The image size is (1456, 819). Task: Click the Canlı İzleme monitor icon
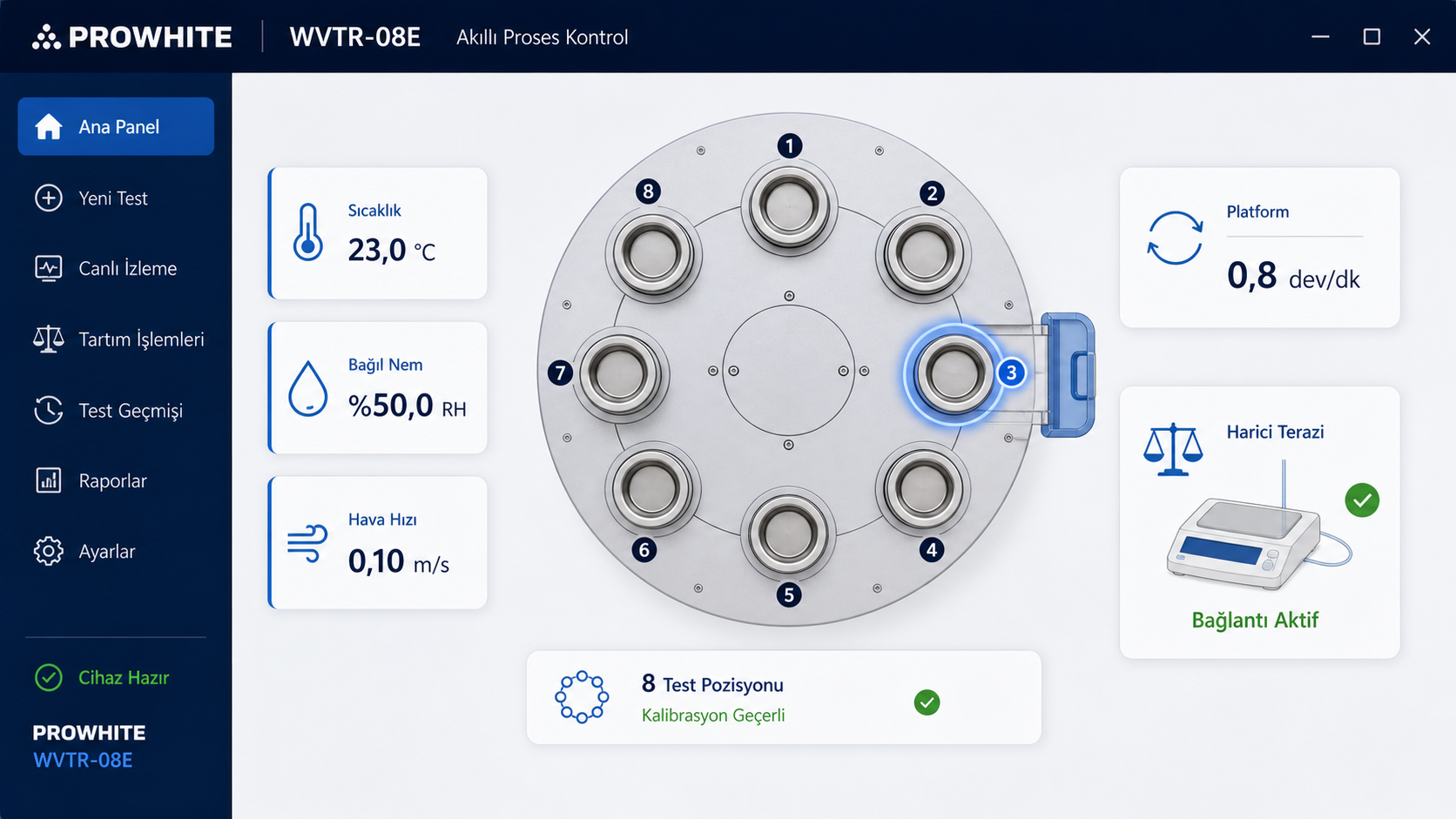click(x=49, y=268)
